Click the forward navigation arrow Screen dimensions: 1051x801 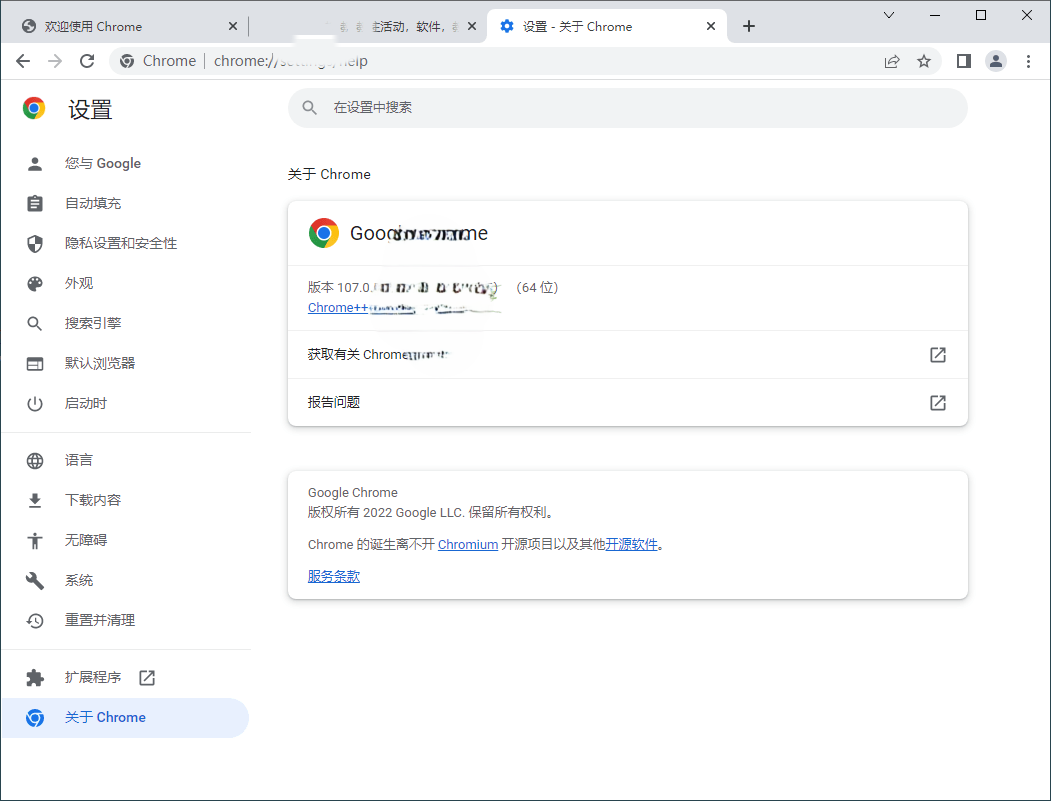(x=55, y=61)
